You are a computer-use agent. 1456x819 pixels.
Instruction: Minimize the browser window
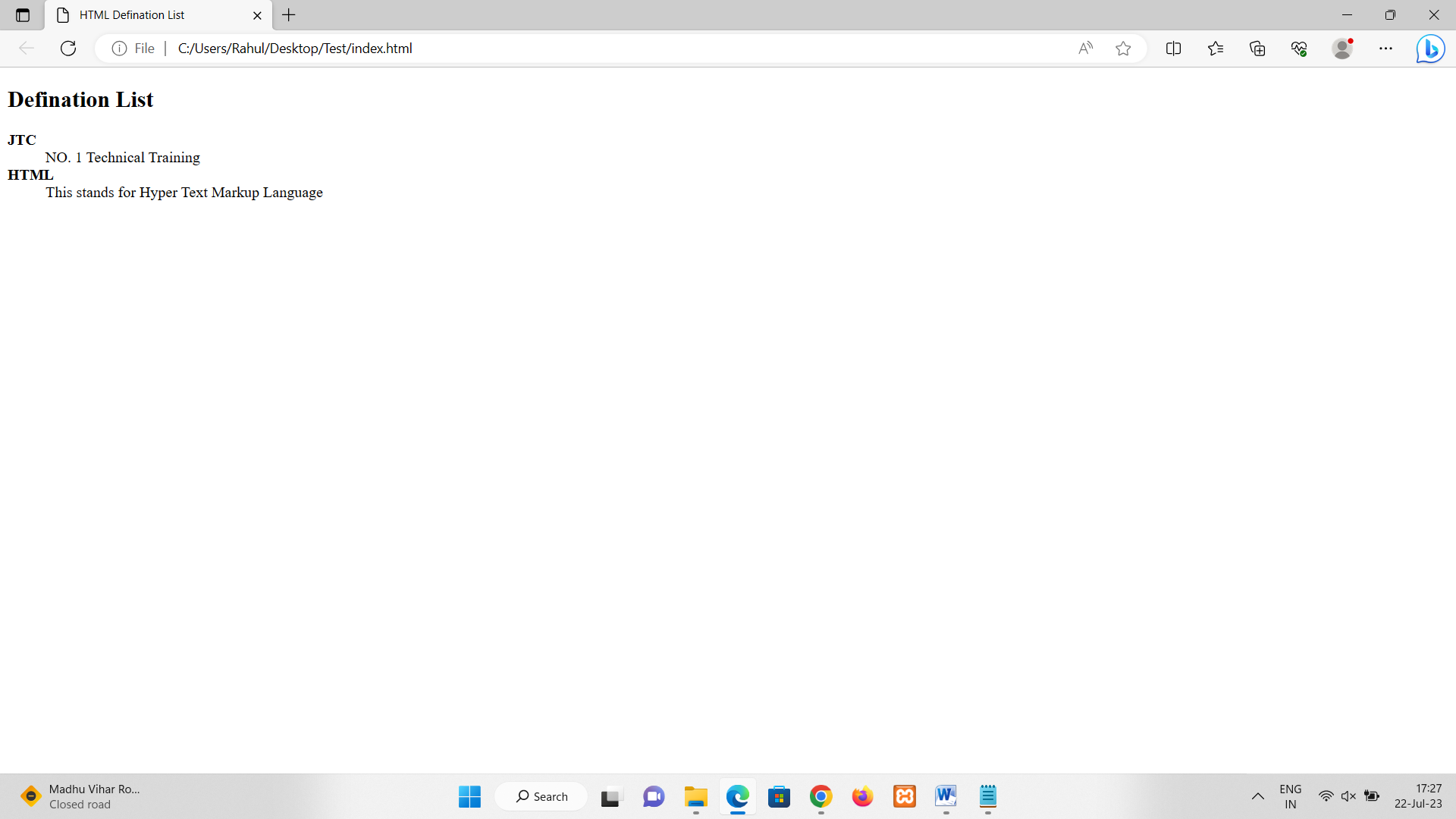(x=1347, y=15)
